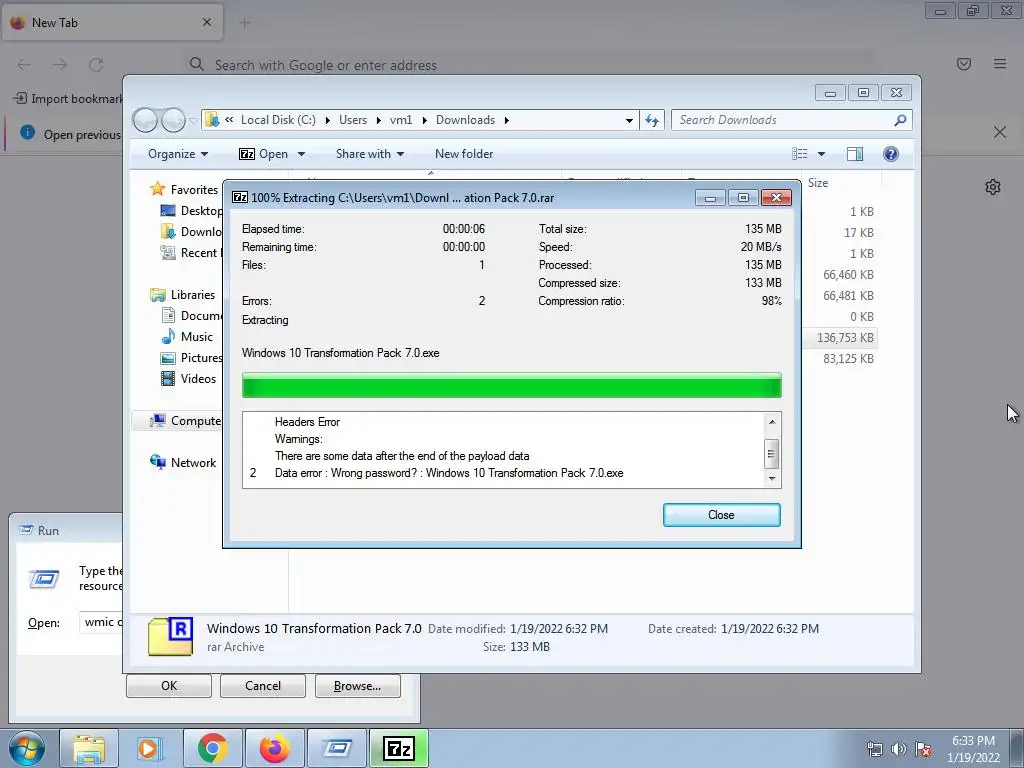Image resolution: width=1024 pixels, height=768 pixels.
Task: Close the 7-Zip extraction dialog with Close button
Action: point(721,515)
